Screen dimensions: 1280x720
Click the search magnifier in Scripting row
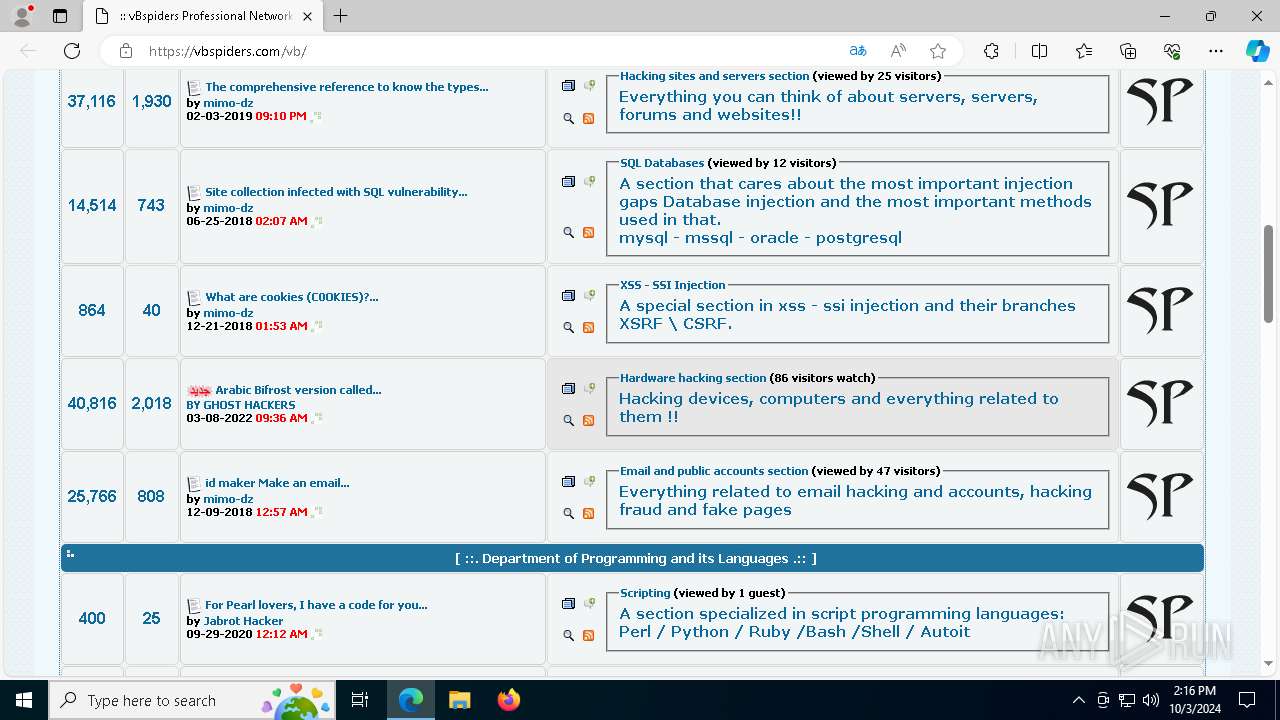[569, 635]
